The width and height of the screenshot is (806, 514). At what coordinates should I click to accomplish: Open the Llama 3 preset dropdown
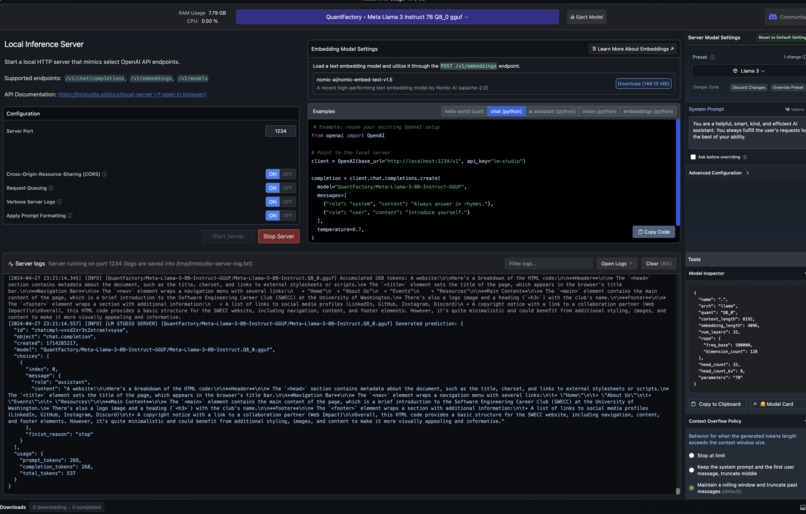click(x=748, y=71)
